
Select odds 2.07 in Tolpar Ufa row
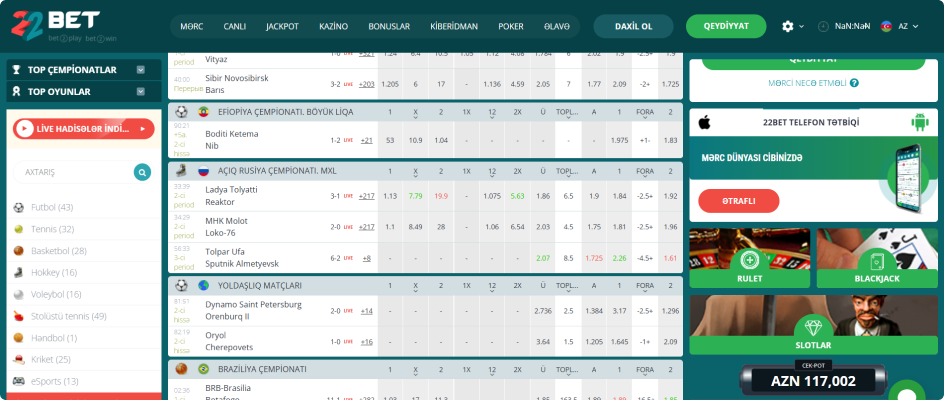pos(543,258)
